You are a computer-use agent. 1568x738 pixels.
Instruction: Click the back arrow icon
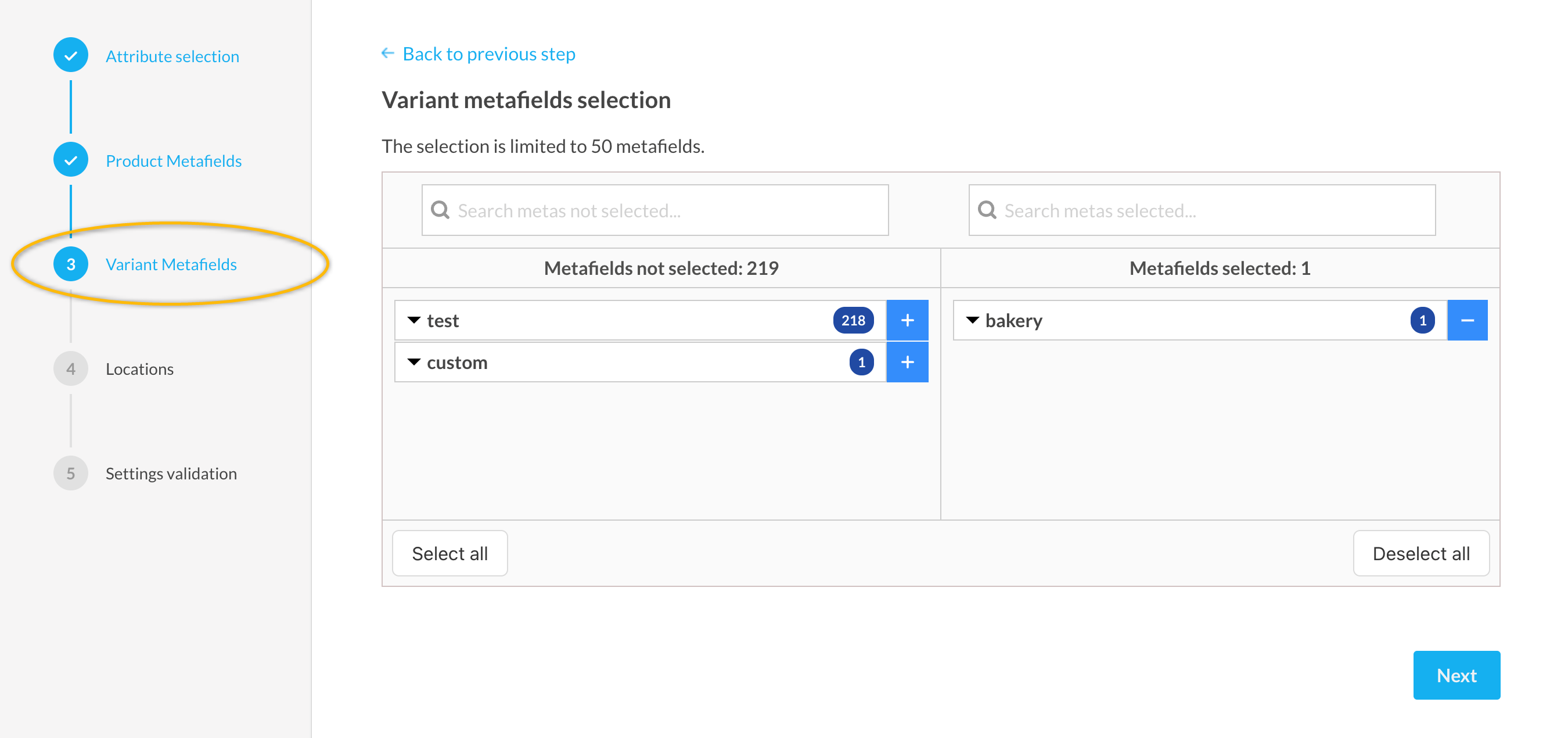[x=388, y=53]
